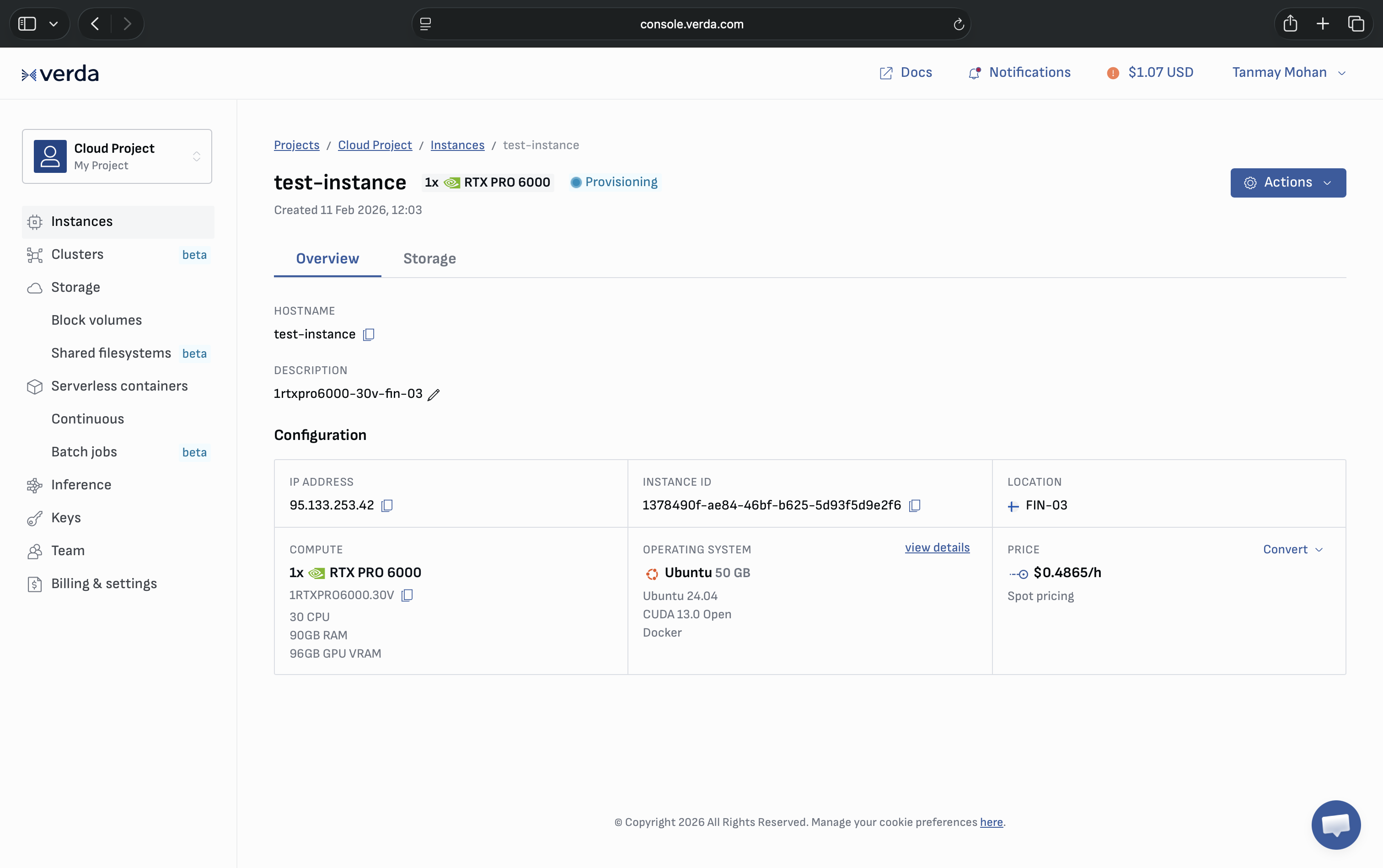Open the Convert pricing dropdown

point(1293,549)
